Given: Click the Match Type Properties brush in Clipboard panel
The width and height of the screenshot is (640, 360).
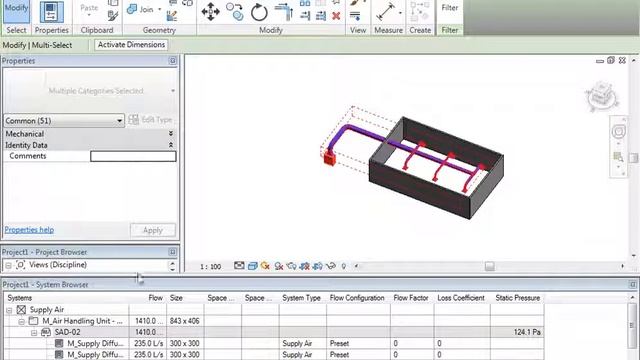Looking at the screenshot, I should (x=113, y=16).
